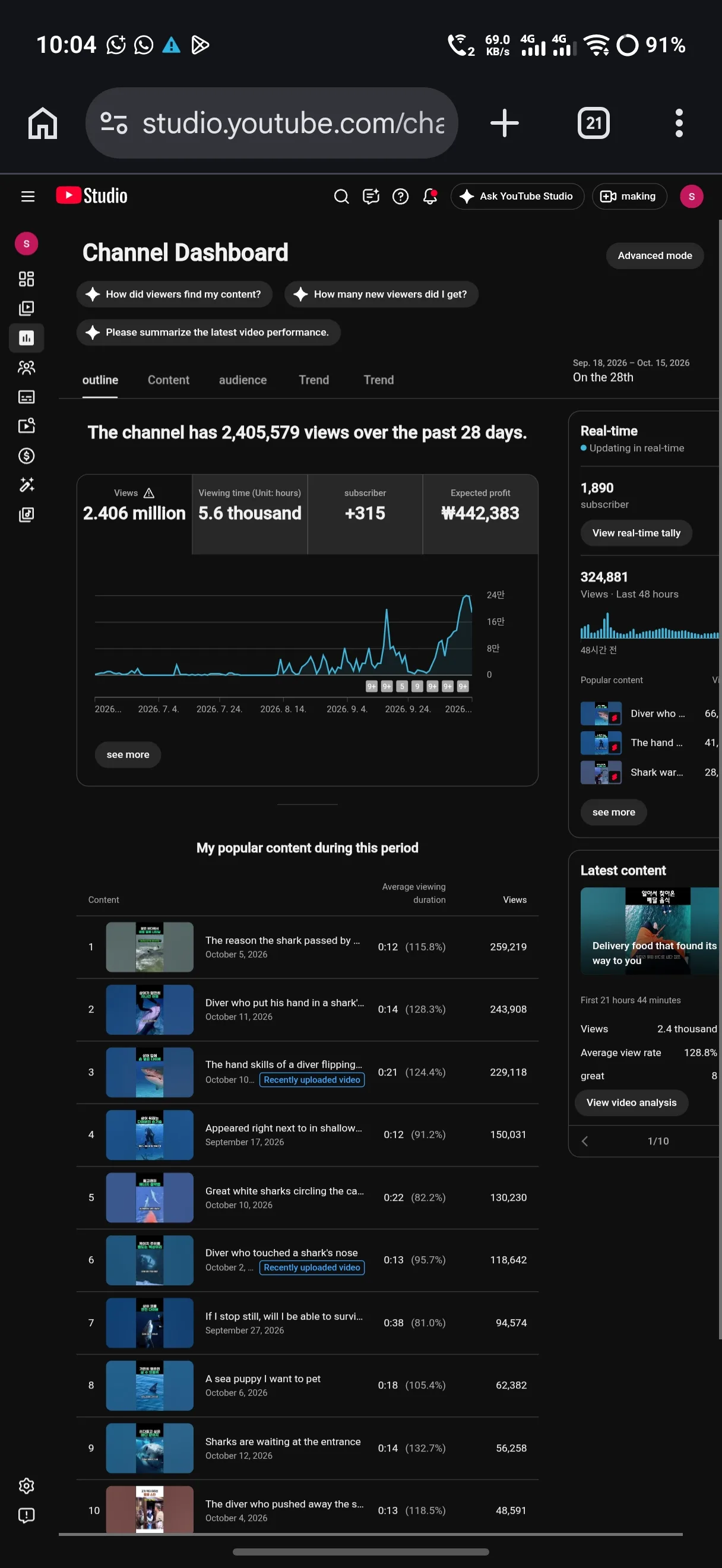Open 'Diver who put his hand in a shark' video
722x1568 pixels.
pos(307,1009)
